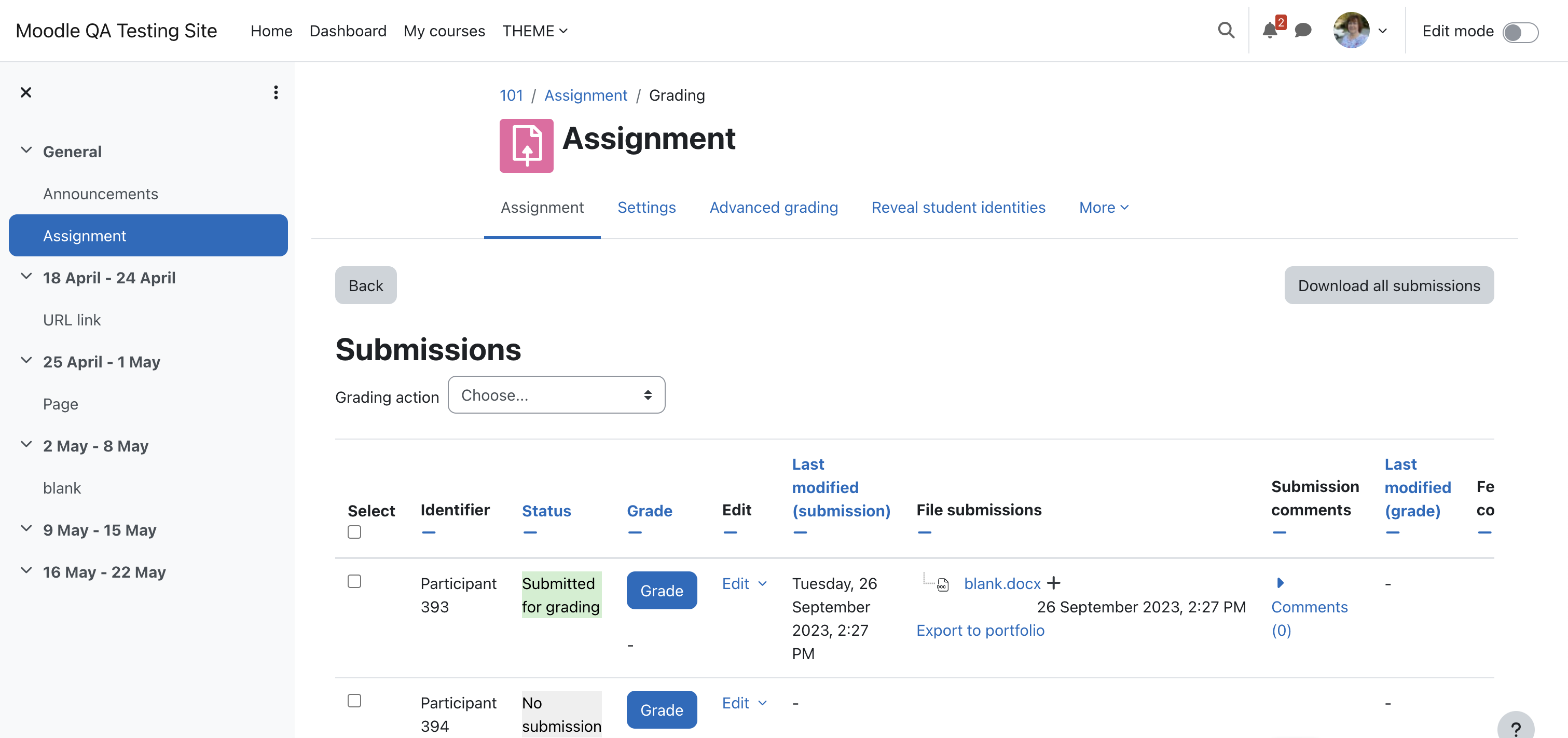Open course index options kebab menu

point(276,92)
